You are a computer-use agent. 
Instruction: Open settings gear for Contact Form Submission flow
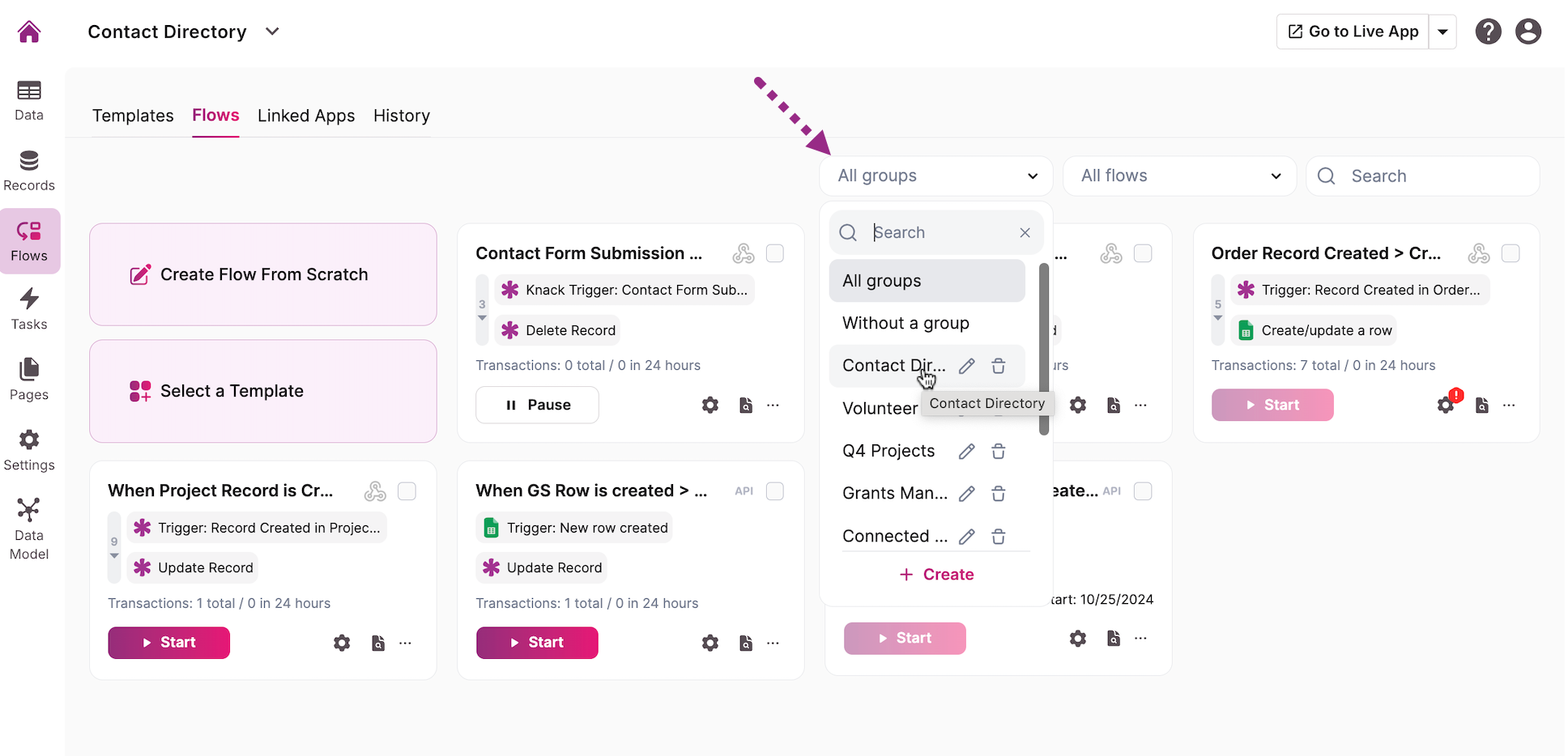click(710, 405)
